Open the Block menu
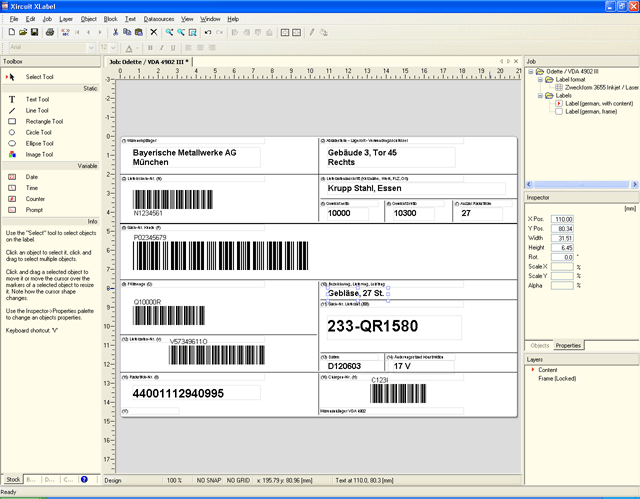This screenshot has height=499, width=640. (x=110, y=19)
